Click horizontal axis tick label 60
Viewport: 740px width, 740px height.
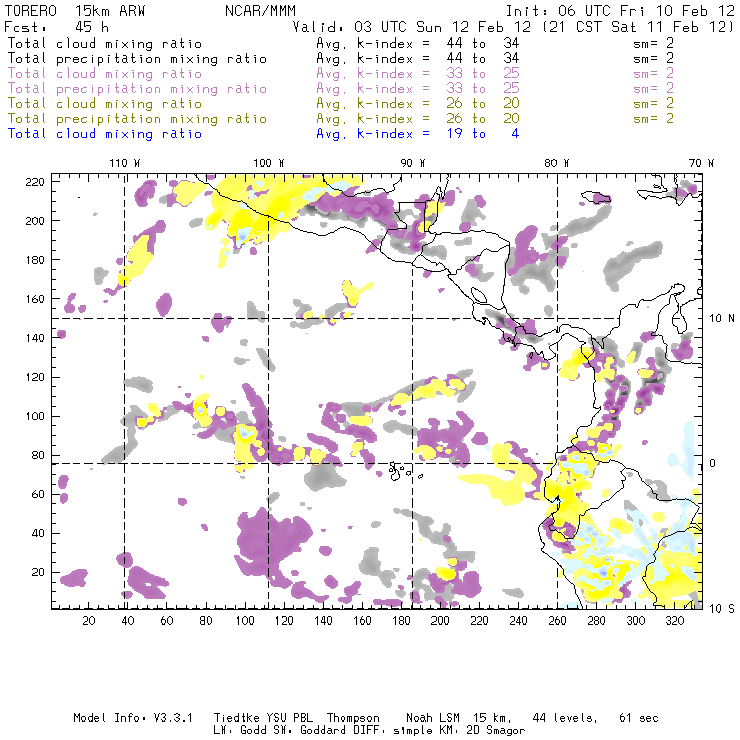pyautogui.click(x=167, y=621)
